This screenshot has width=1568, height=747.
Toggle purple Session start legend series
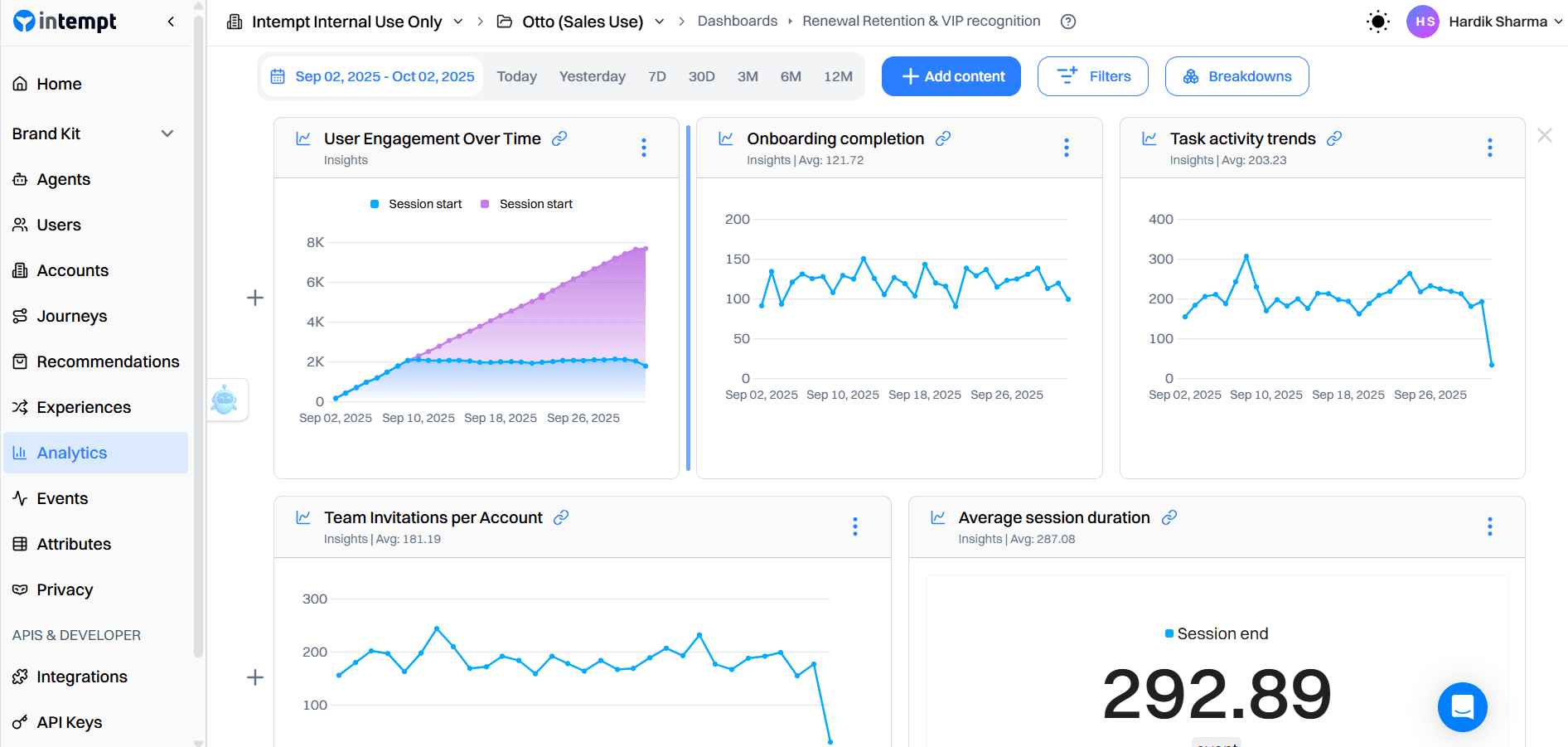point(527,204)
